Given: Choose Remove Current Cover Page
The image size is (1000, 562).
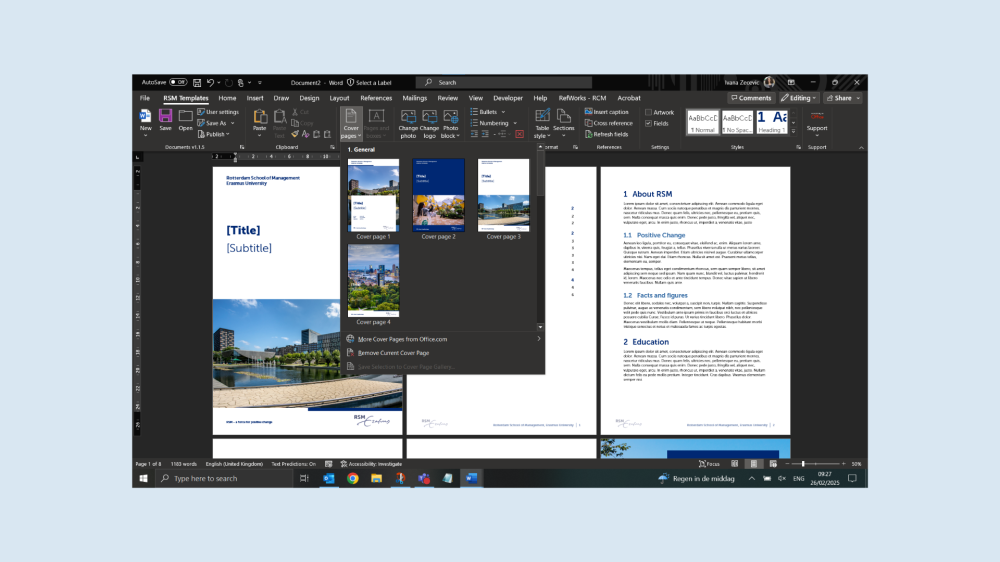Looking at the screenshot, I should [x=394, y=353].
